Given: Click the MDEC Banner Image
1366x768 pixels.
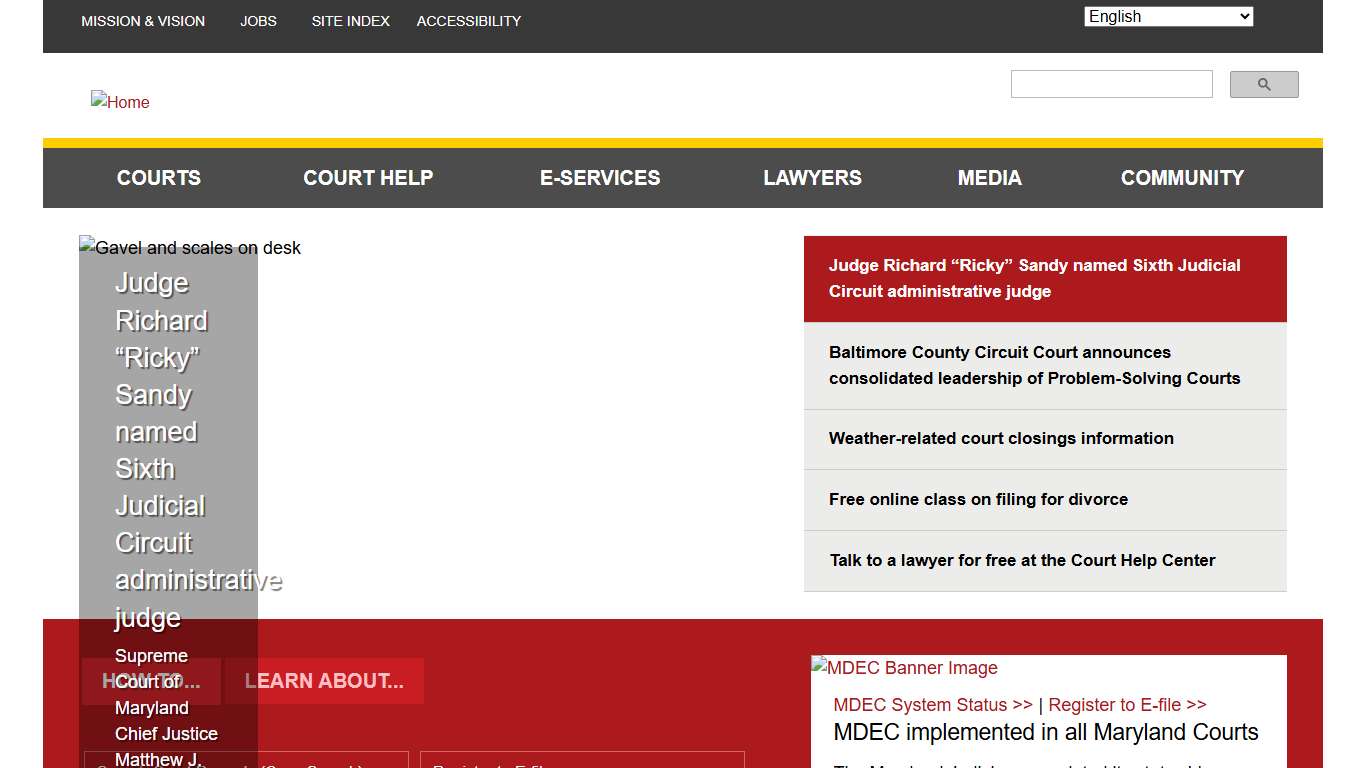Looking at the screenshot, I should click(903, 667).
